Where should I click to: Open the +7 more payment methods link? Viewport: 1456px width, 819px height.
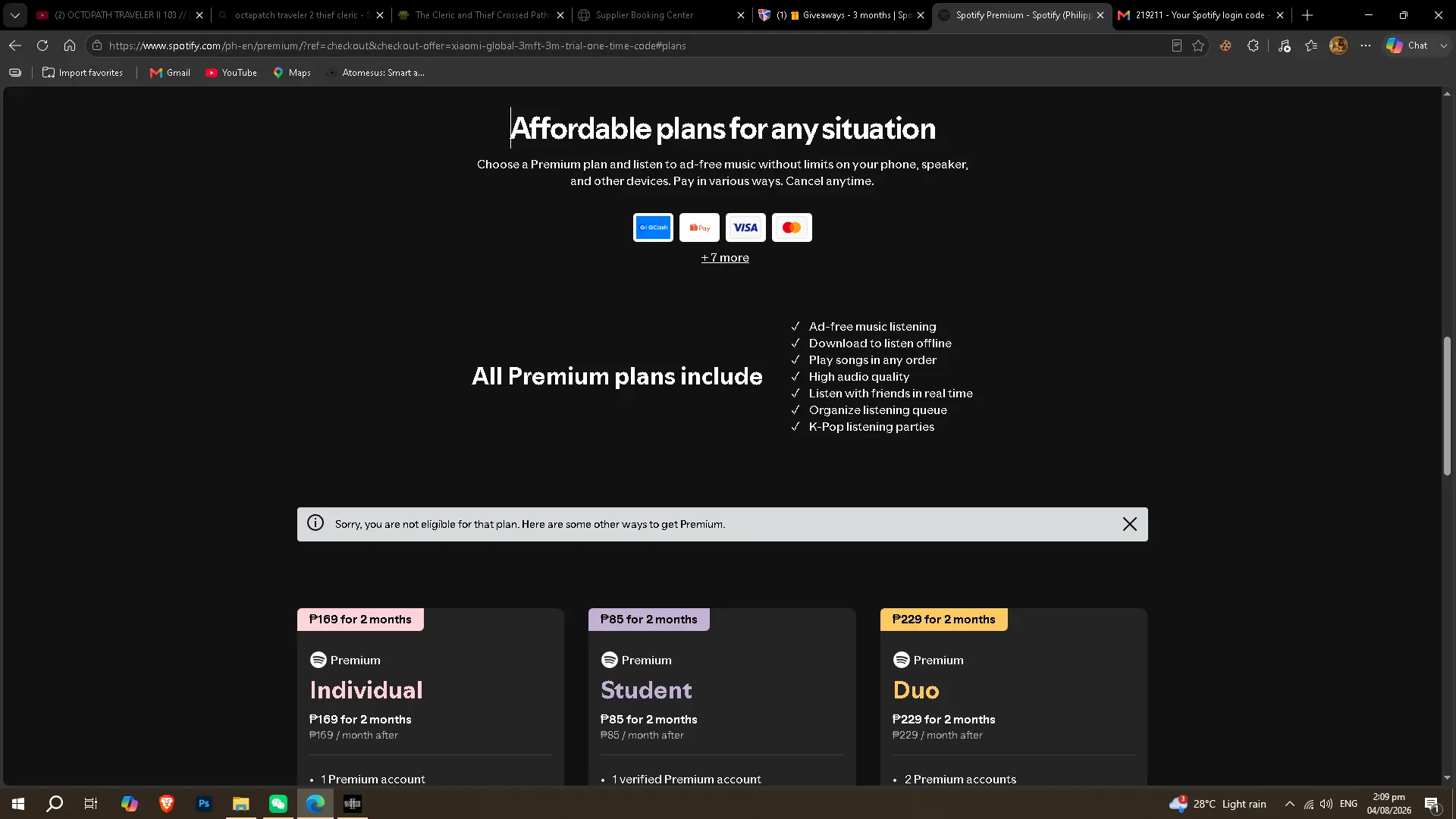click(725, 258)
